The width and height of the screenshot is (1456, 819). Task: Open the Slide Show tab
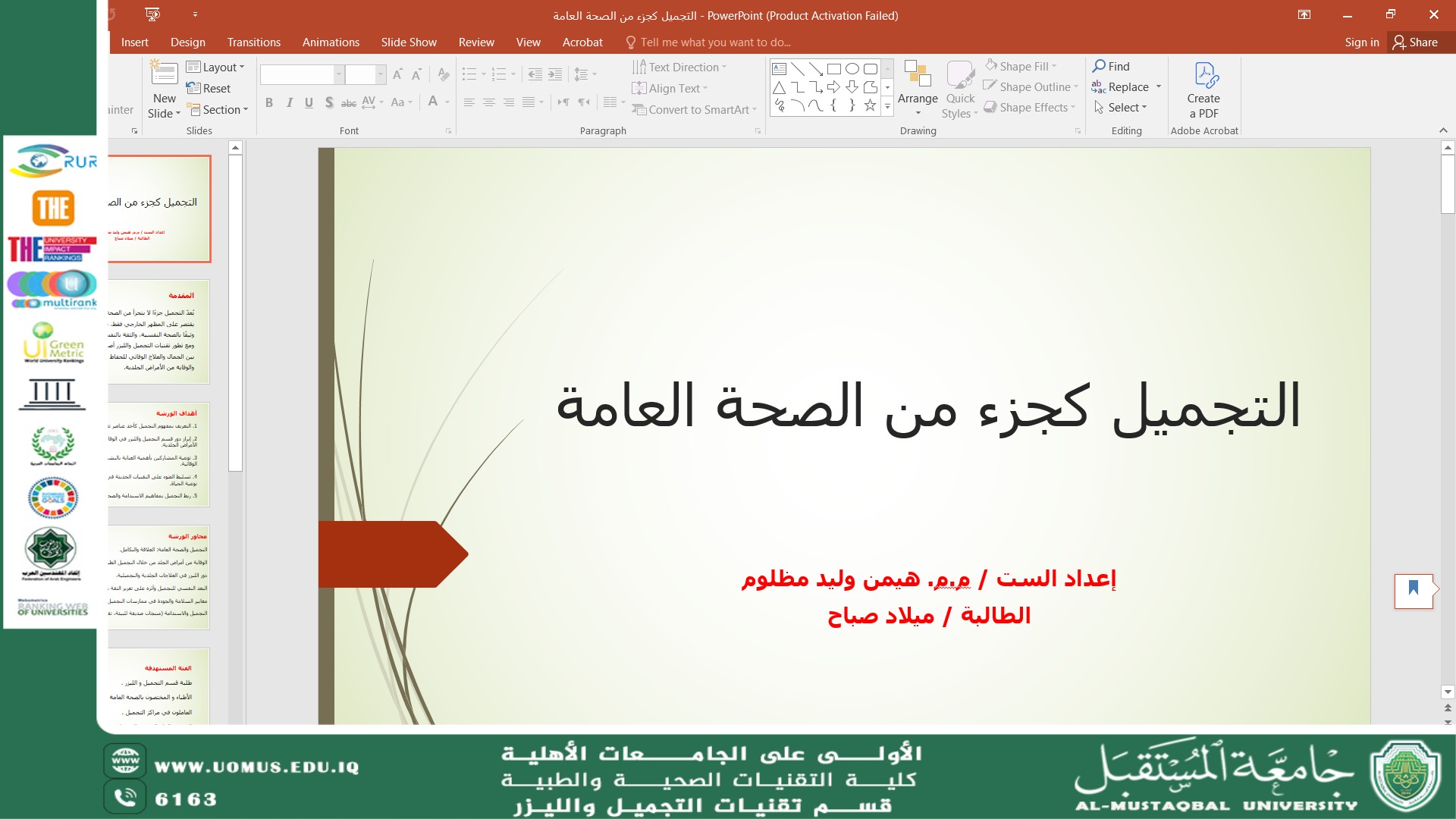[409, 42]
